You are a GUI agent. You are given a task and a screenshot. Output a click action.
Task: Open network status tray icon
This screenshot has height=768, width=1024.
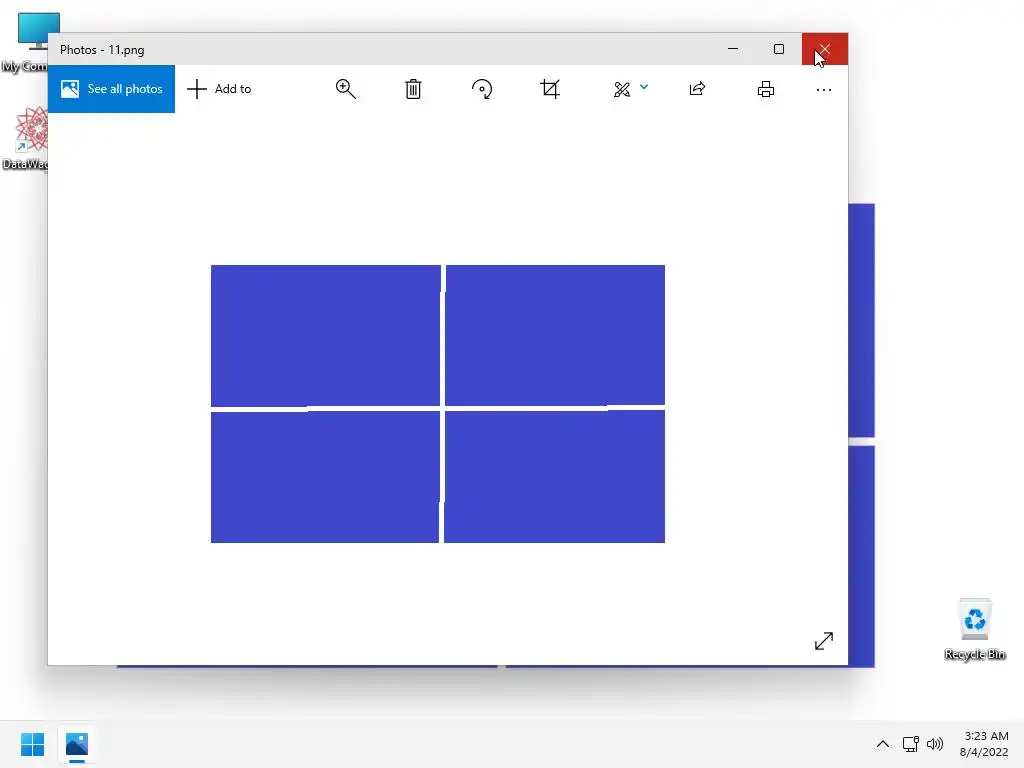click(910, 744)
